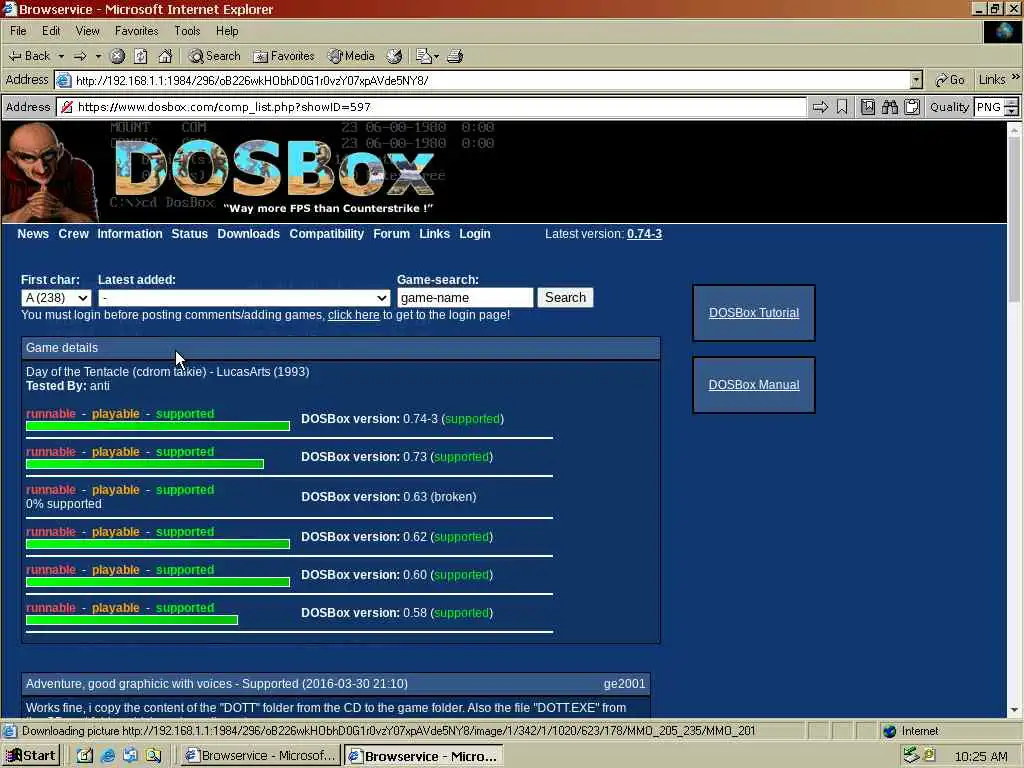
Task: Decrease Quality with the stepper down arrow
Action: pyautogui.click(x=1011, y=112)
